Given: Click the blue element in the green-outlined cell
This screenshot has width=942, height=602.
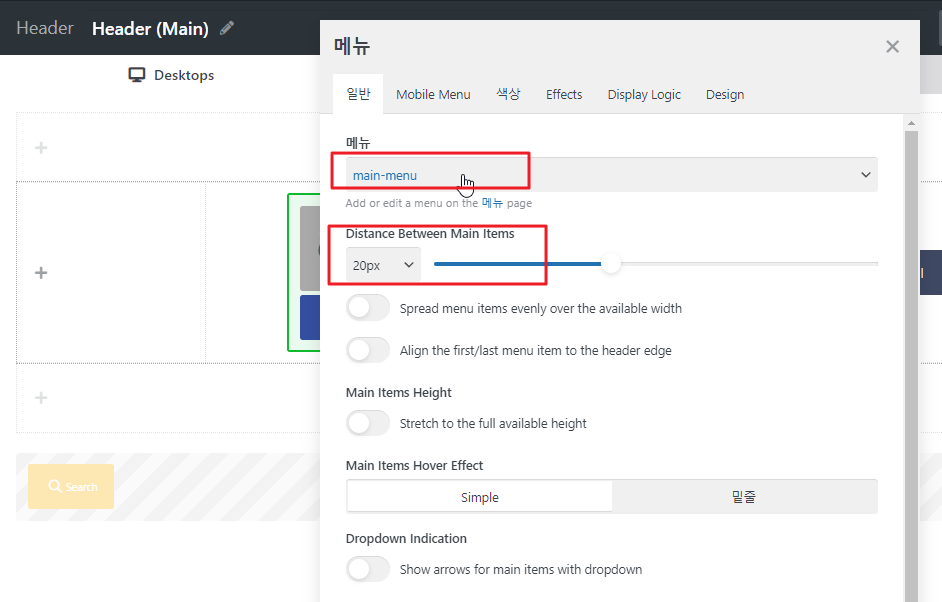Looking at the screenshot, I should [x=310, y=317].
